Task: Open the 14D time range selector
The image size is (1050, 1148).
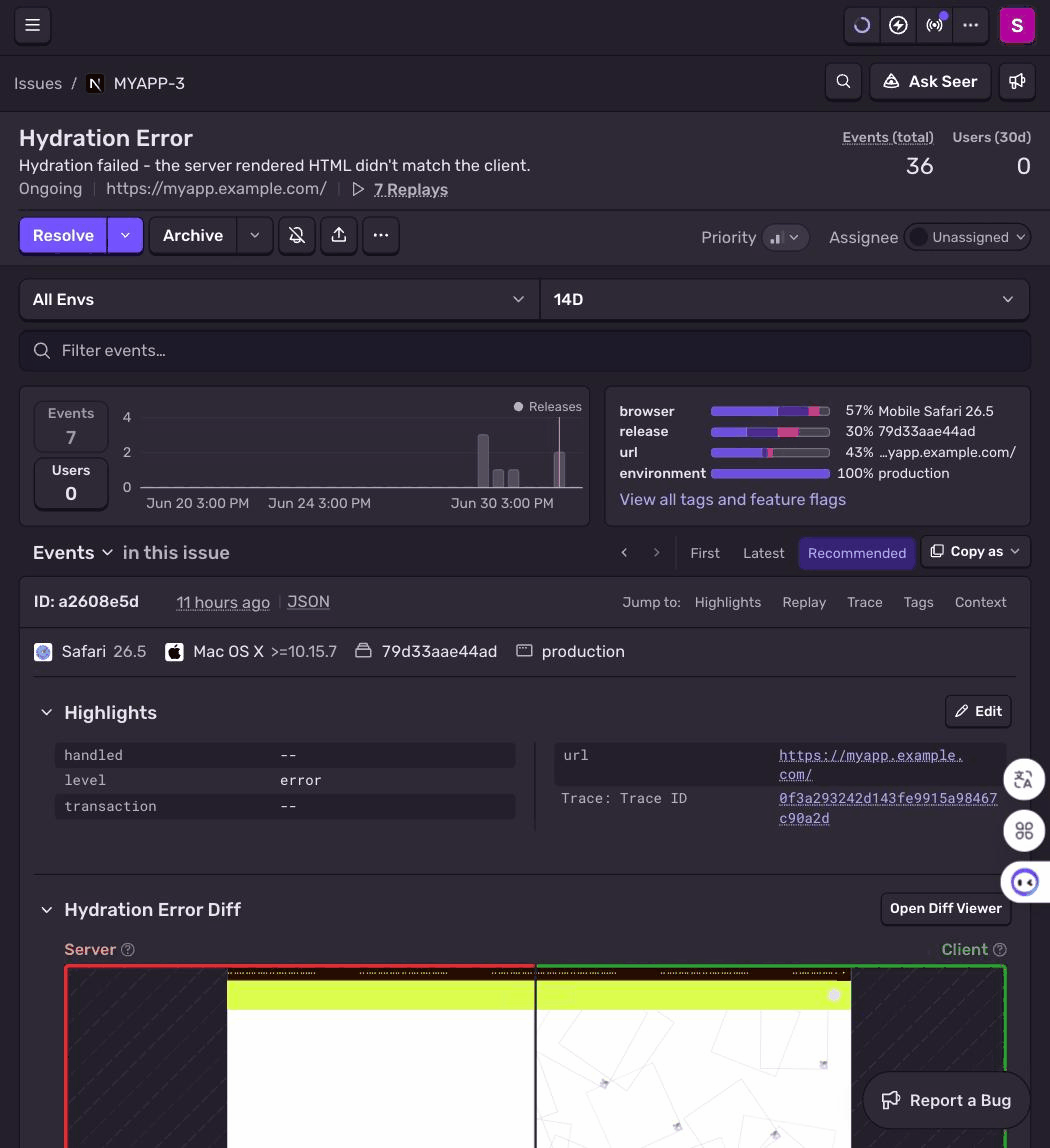Action: [784, 299]
